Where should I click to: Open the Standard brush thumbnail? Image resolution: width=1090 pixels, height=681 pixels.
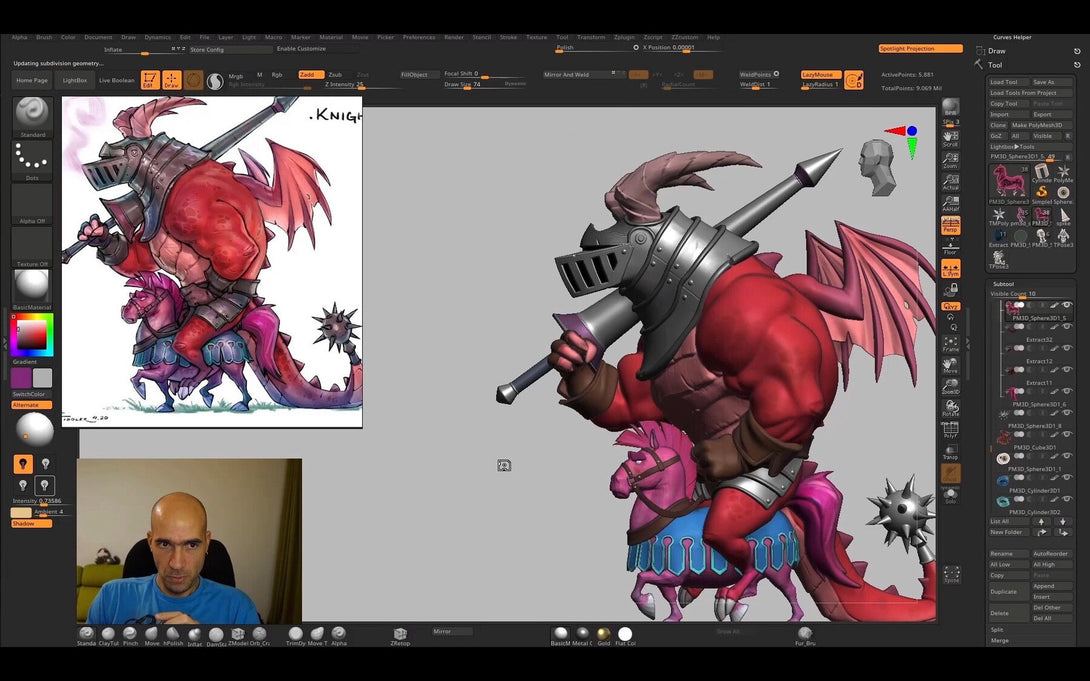(32, 117)
